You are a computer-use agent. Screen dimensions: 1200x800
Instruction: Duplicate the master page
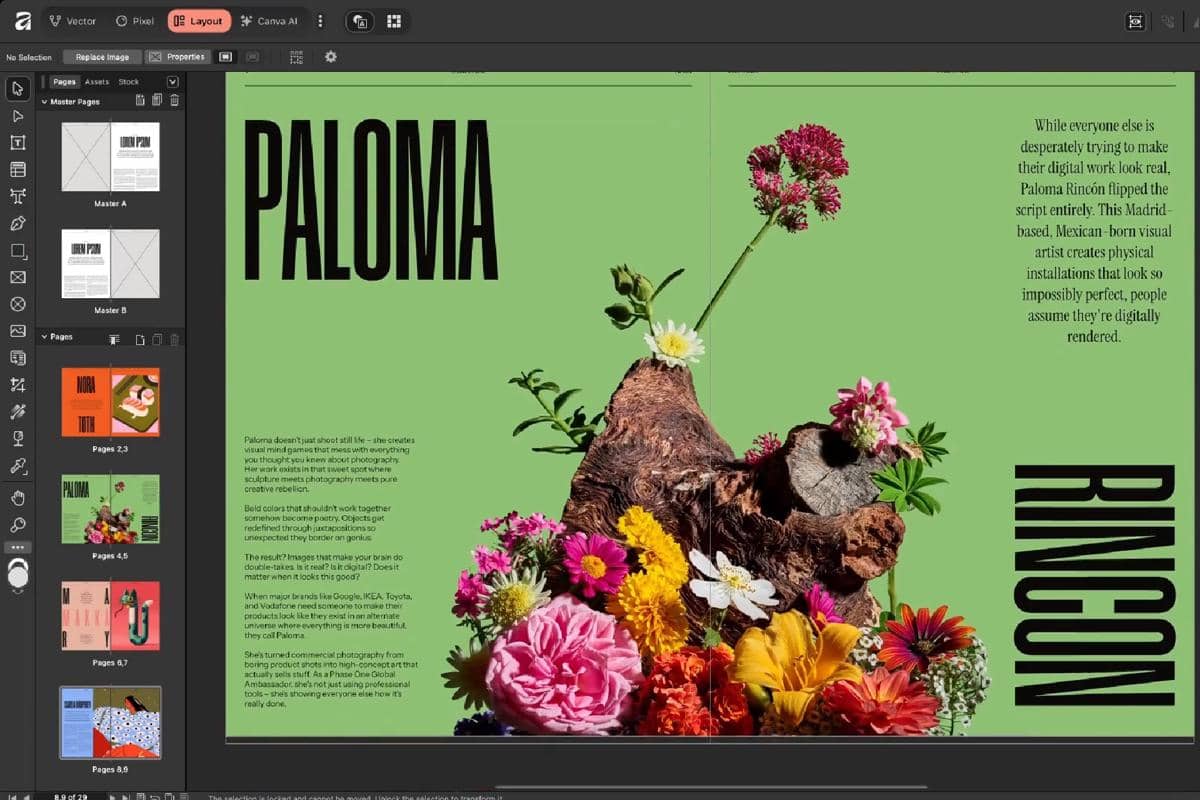157,101
